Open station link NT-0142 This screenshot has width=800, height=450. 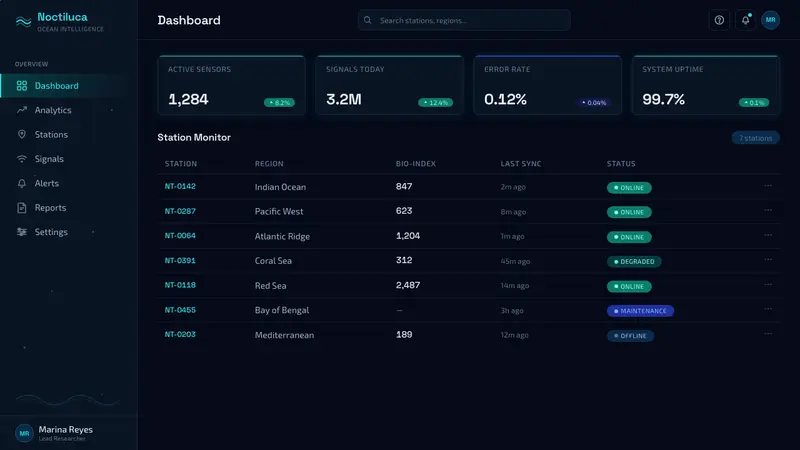(x=180, y=186)
